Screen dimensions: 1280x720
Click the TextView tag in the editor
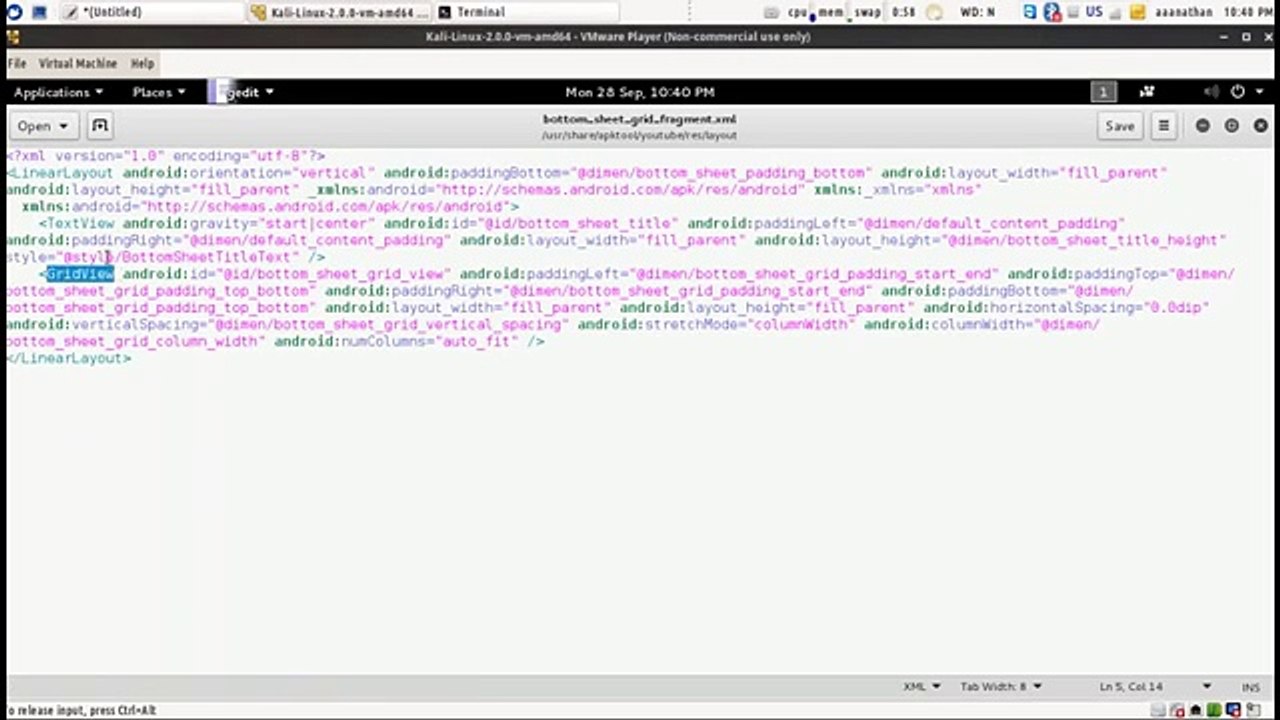click(80, 223)
